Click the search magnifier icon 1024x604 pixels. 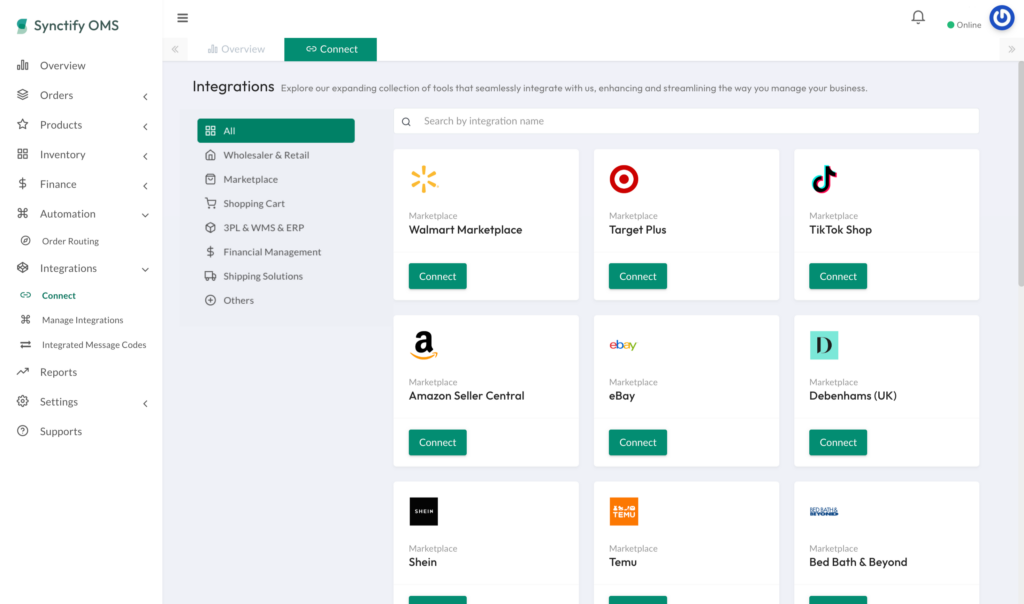point(406,121)
